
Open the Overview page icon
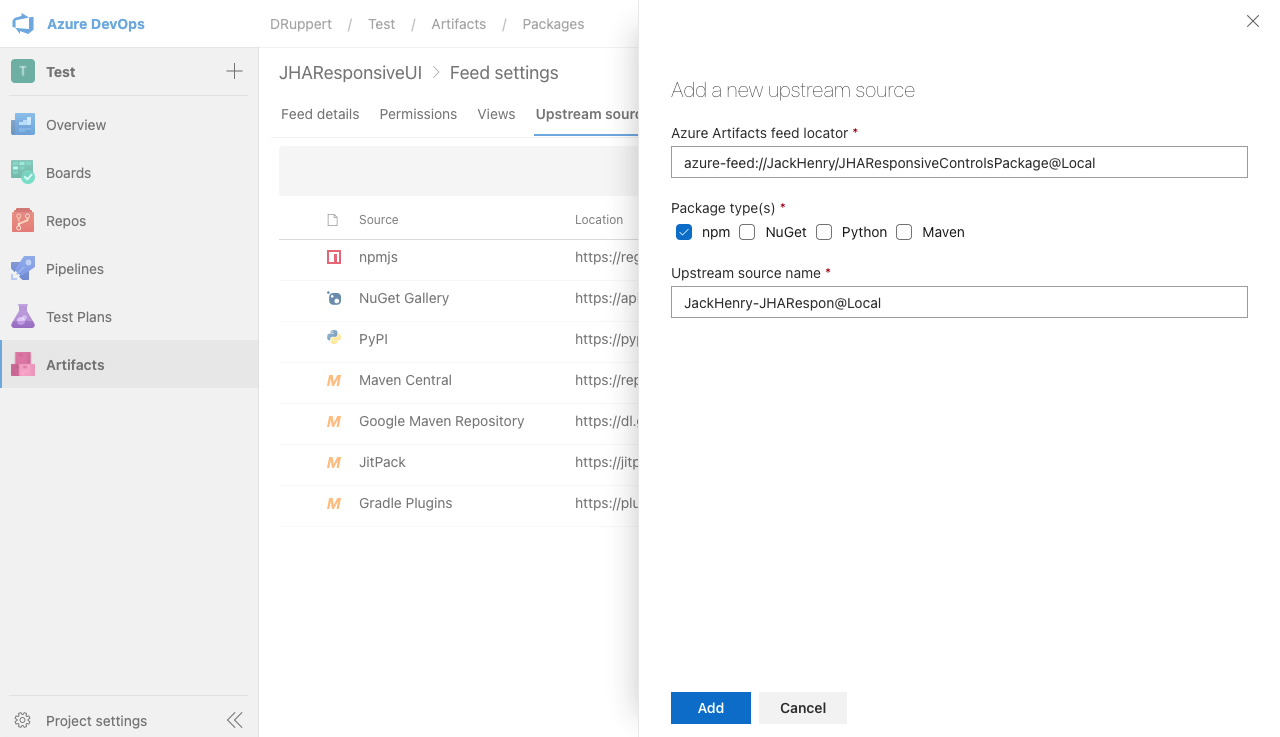click(23, 125)
